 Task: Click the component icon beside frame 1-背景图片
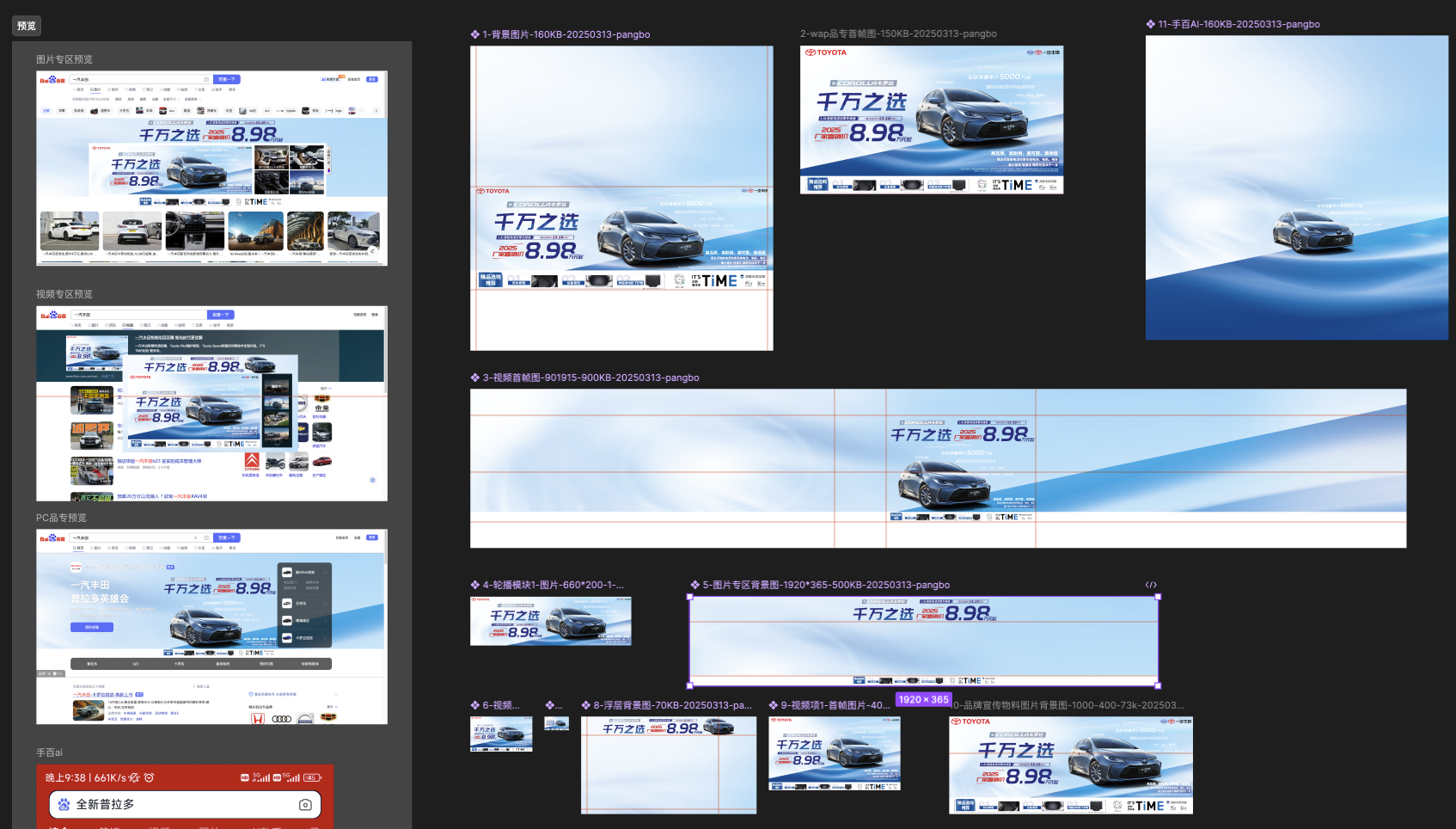click(x=474, y=34)
